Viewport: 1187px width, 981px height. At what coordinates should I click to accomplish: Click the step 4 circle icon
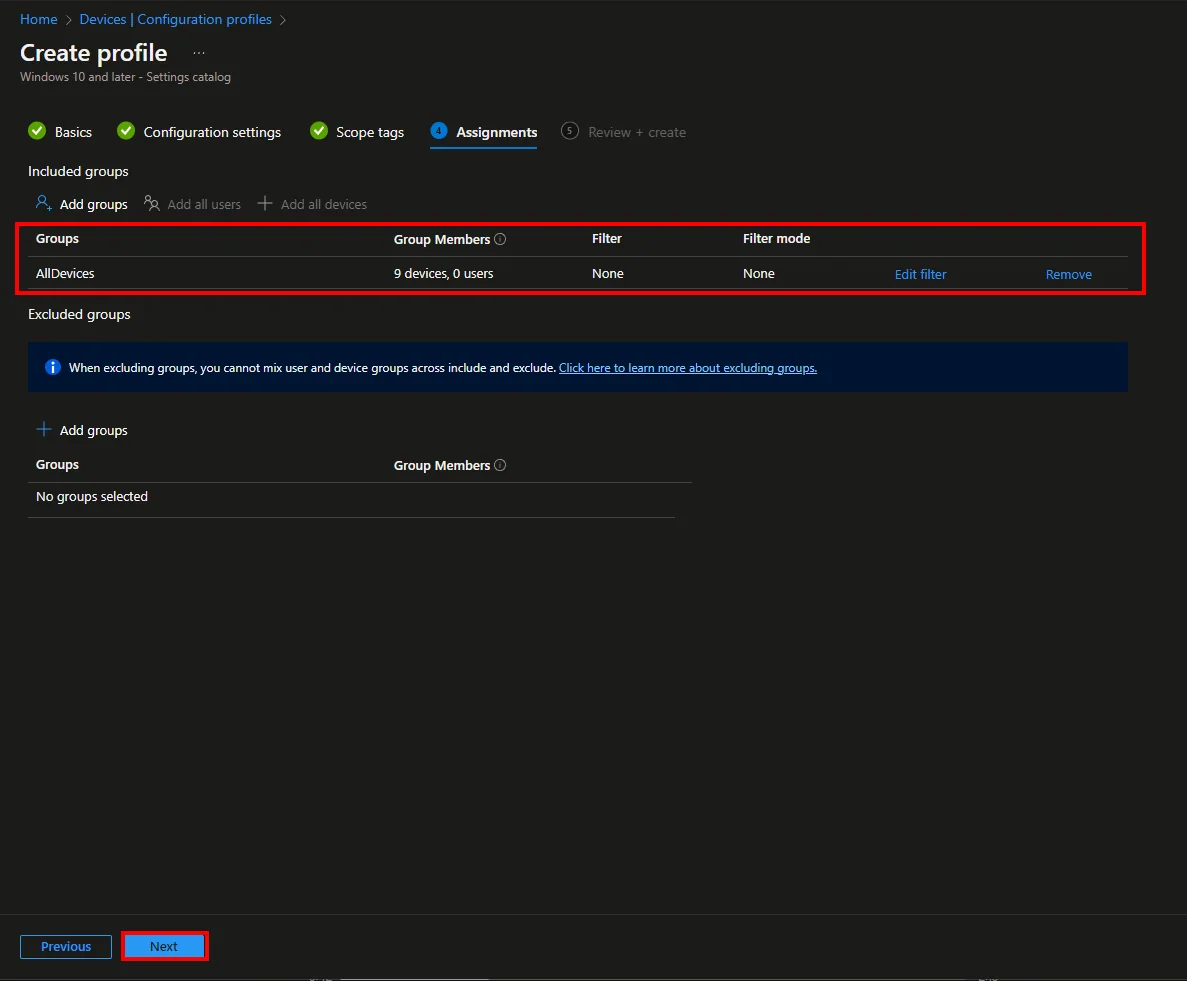coord(439,131)
